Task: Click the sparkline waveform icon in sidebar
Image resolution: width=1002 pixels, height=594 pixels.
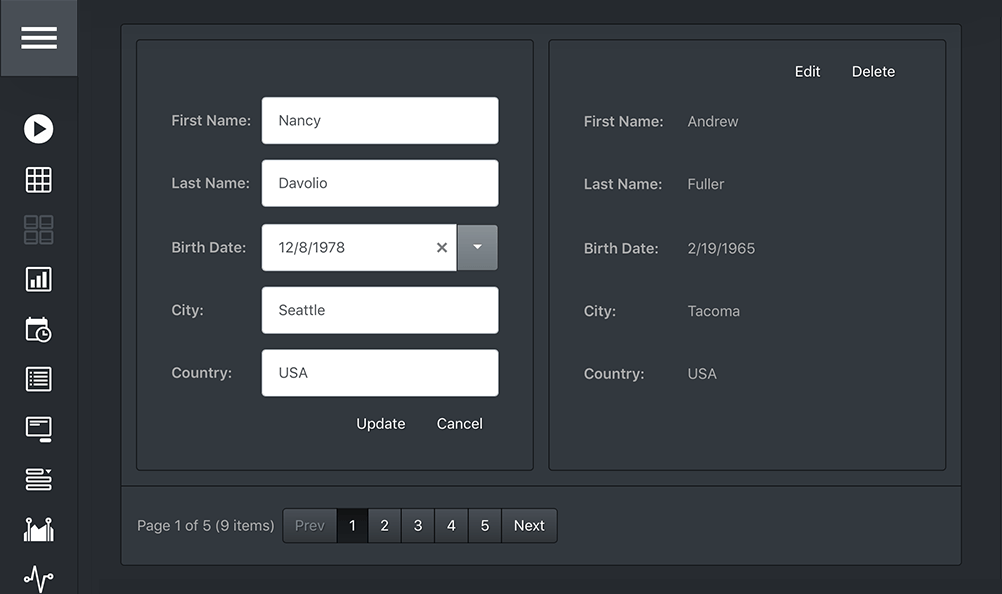Action: (x=38, y=579)
